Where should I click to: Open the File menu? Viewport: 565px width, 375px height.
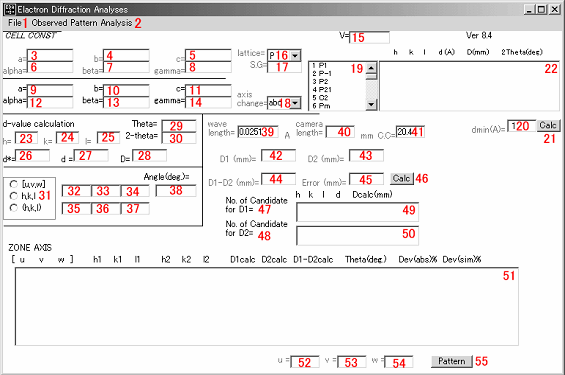[15, 23]
